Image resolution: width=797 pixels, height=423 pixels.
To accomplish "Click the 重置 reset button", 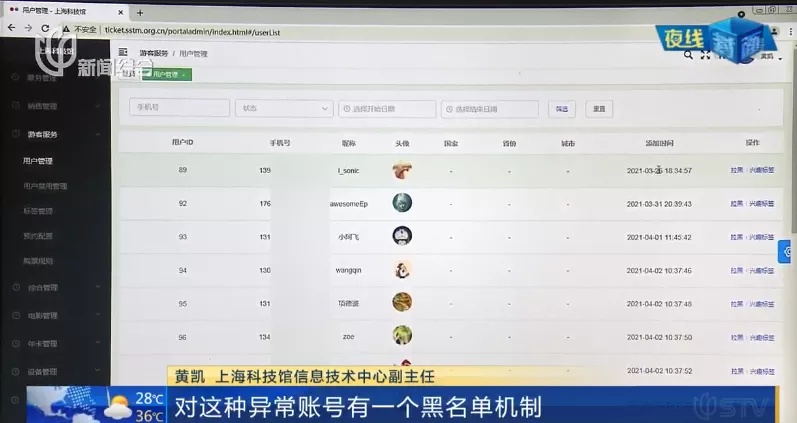I will tap(599, 109).
